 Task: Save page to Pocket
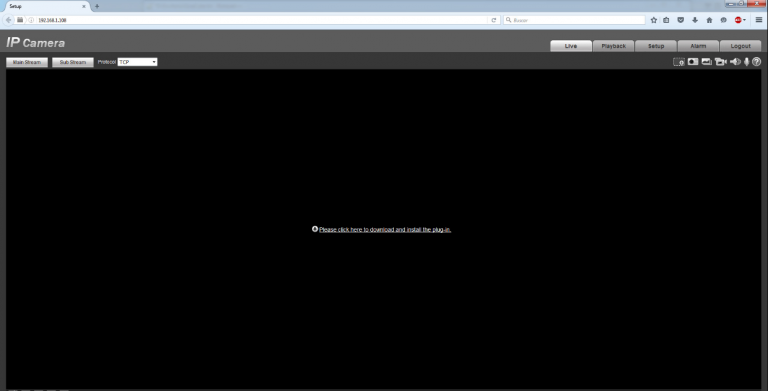[x=680, y=20]
